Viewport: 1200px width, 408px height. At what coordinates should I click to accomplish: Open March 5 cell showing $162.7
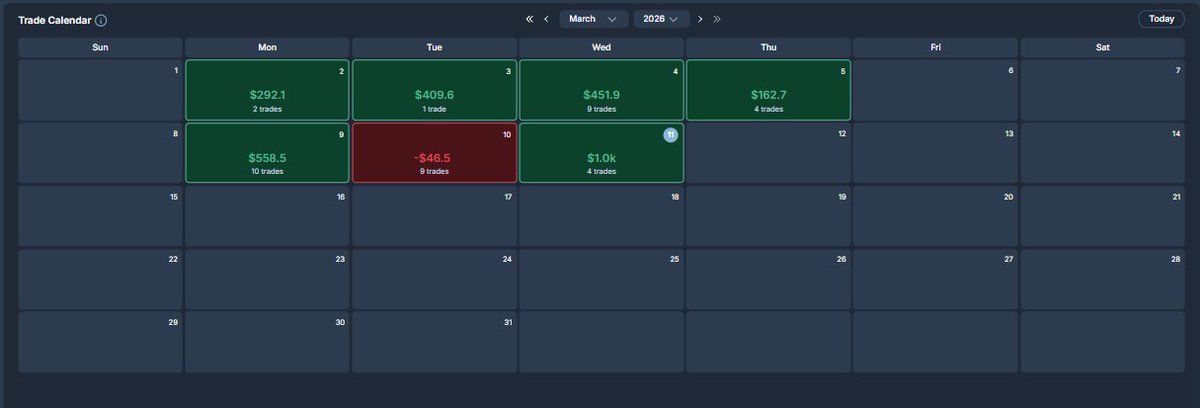(x=768, y=90)
